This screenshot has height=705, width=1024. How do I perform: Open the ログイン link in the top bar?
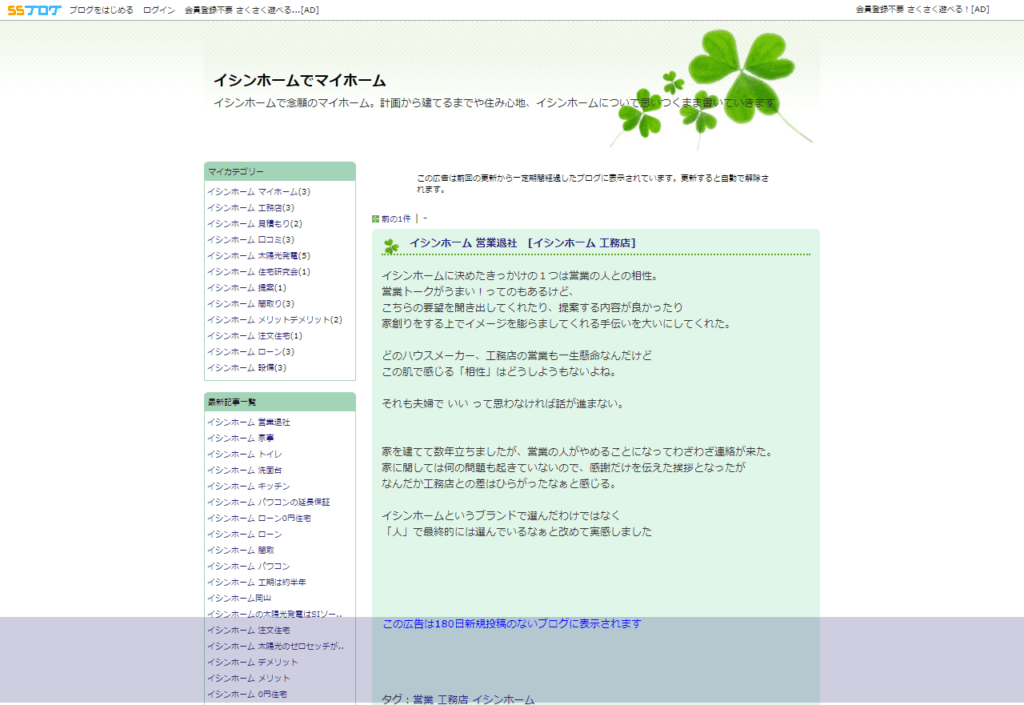click(159, 10)
